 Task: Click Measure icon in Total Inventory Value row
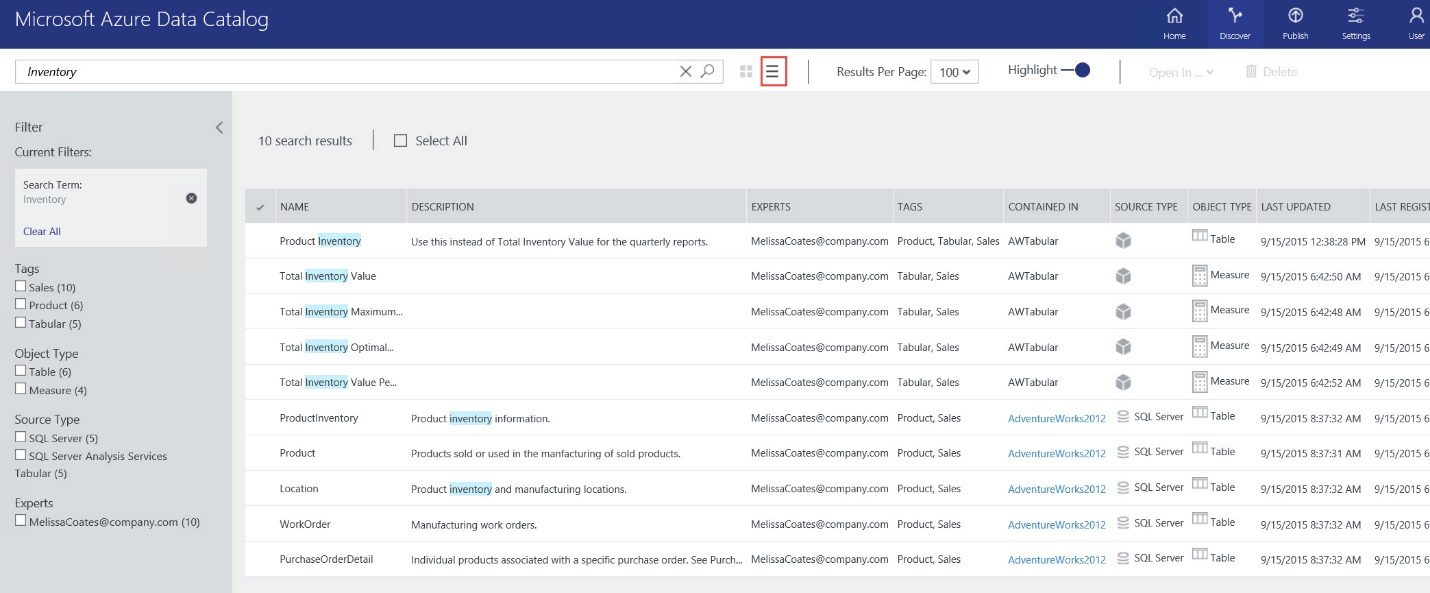click(1200, 276)
